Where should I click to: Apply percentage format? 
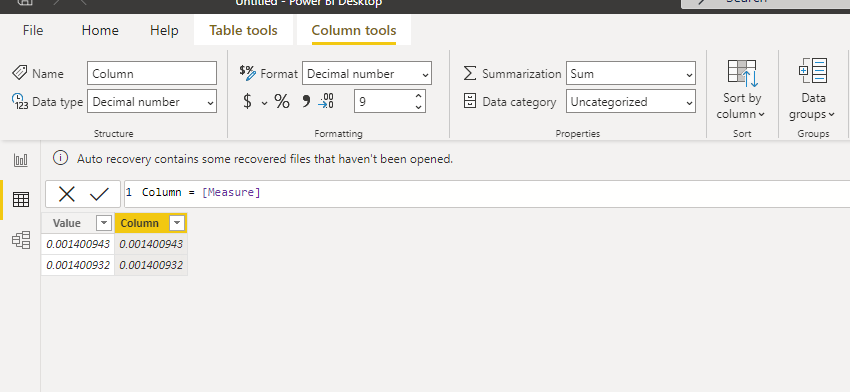pyautogui.click(x=282, y=101)
